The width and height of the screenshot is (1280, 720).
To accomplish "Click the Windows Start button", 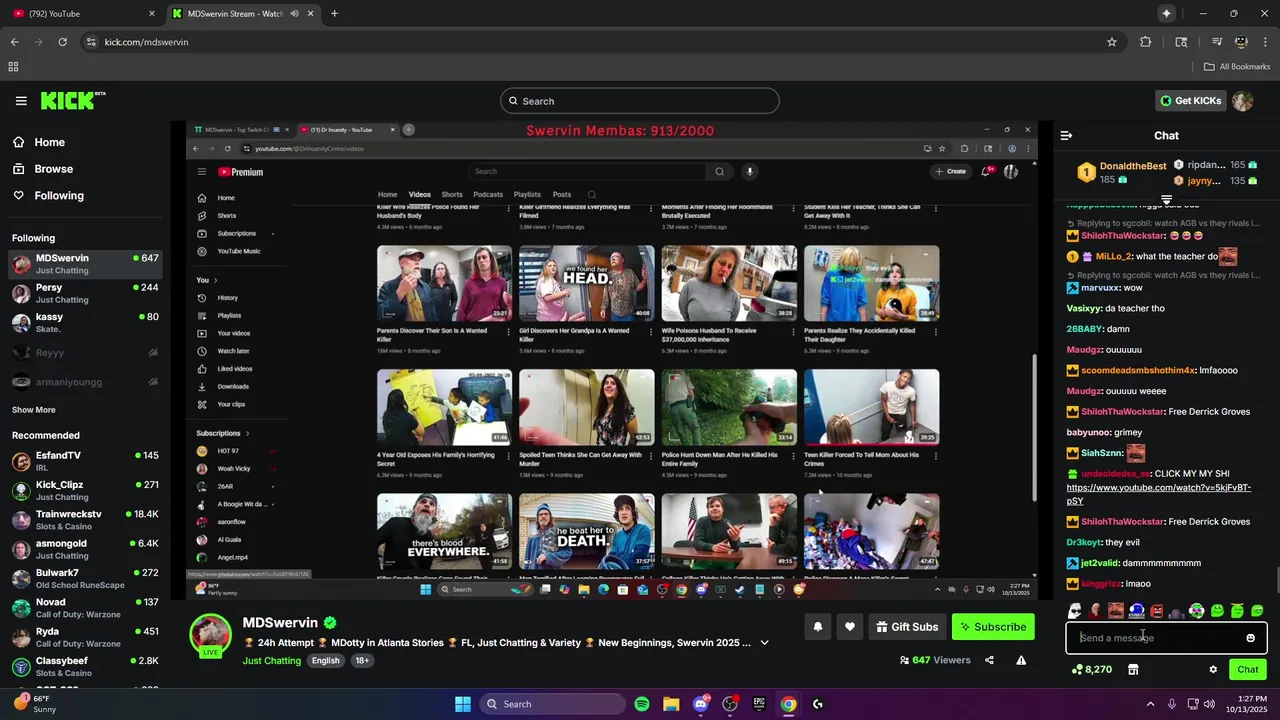I will pos(463,704).
